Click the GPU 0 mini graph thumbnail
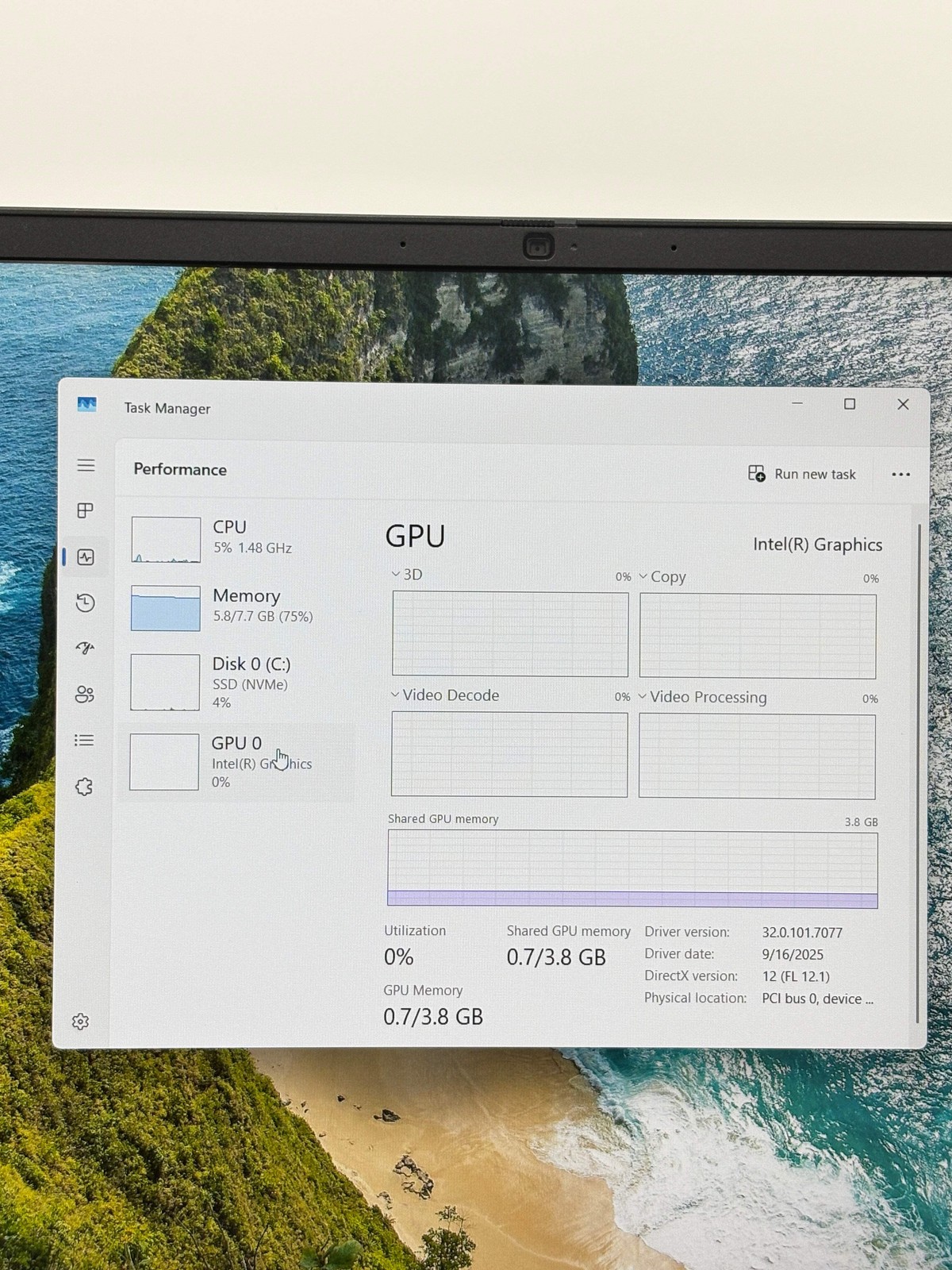This screenshot has height=1270, width=952. point(163,762)
